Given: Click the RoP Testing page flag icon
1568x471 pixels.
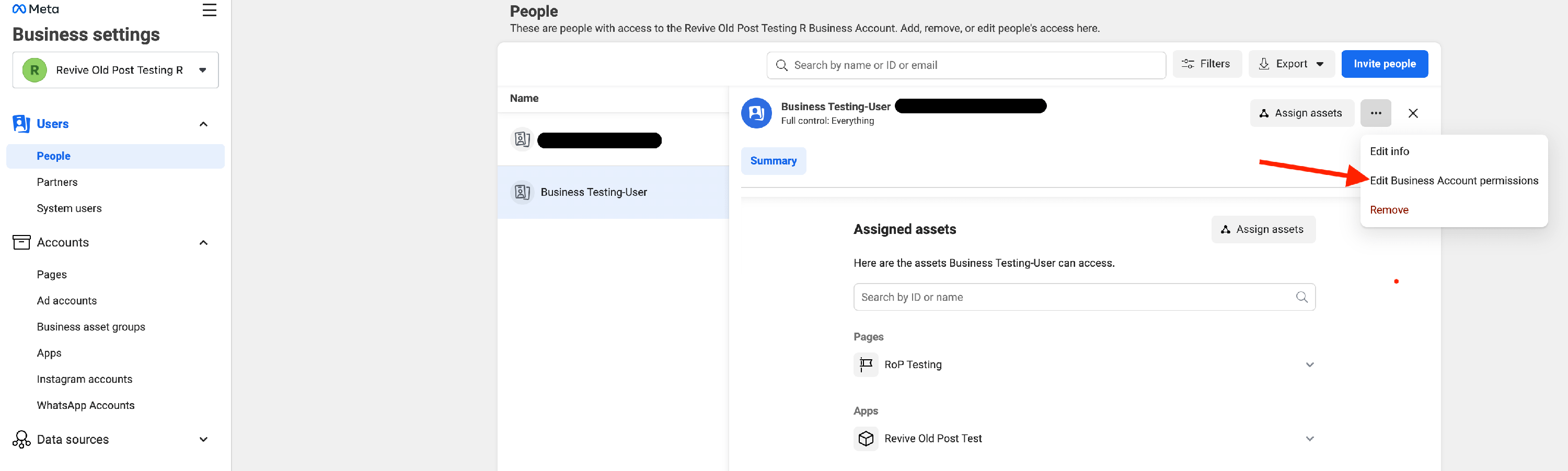Looking at the screenshot, I should click(x=866, y=364).
